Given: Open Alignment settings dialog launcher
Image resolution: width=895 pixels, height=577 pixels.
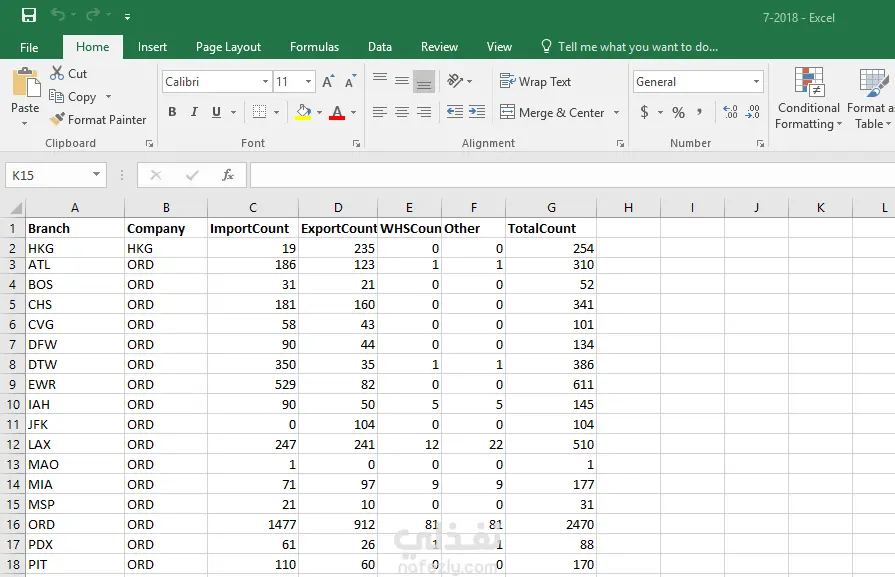Looking at the screenshot, I should [620, 144].
